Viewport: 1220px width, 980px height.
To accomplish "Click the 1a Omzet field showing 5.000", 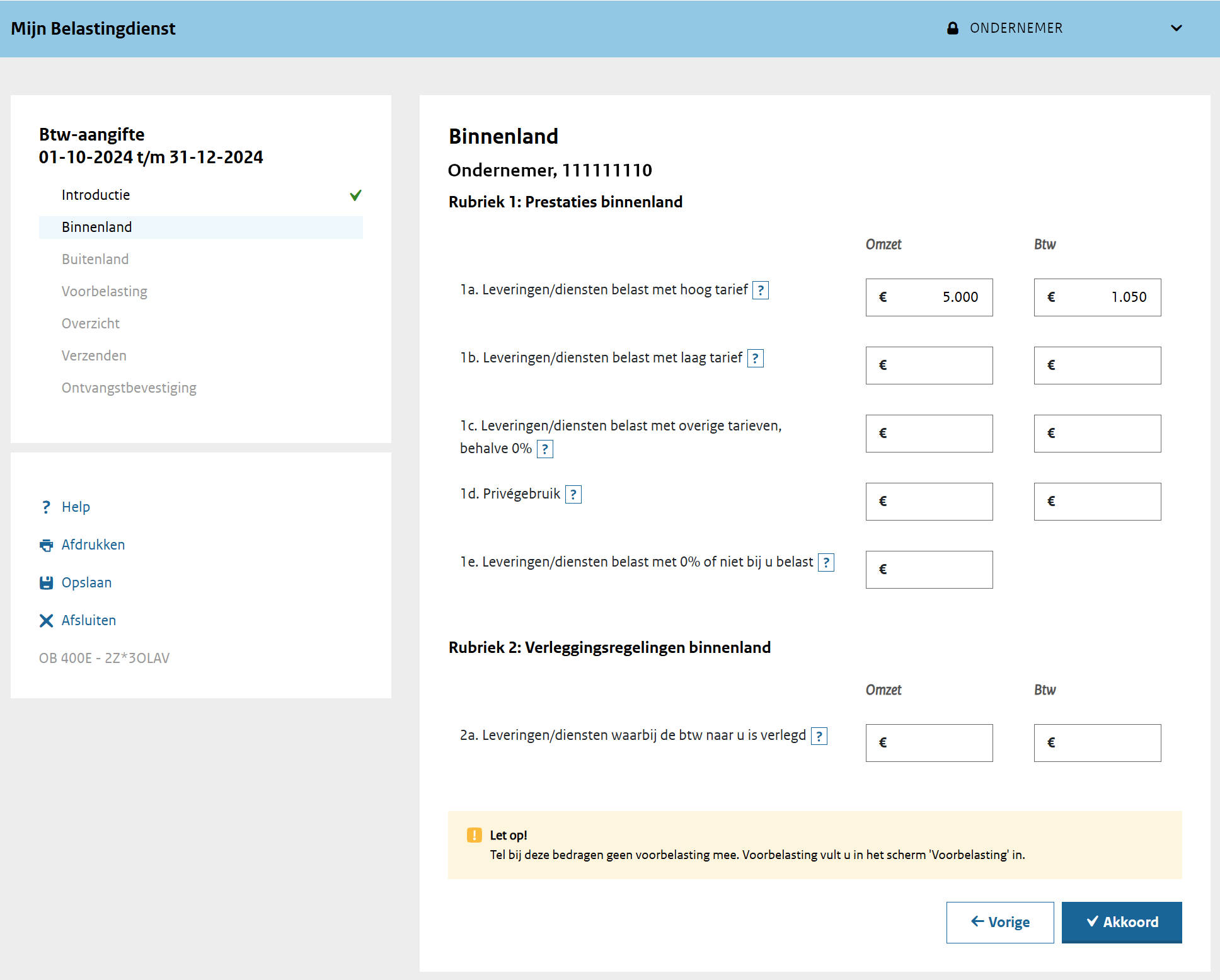I will (929, 297).
